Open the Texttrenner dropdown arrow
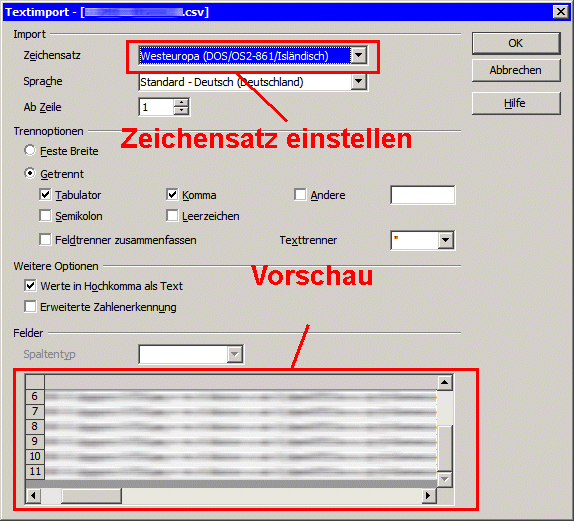The image size is (574, 521). (446, 240)
